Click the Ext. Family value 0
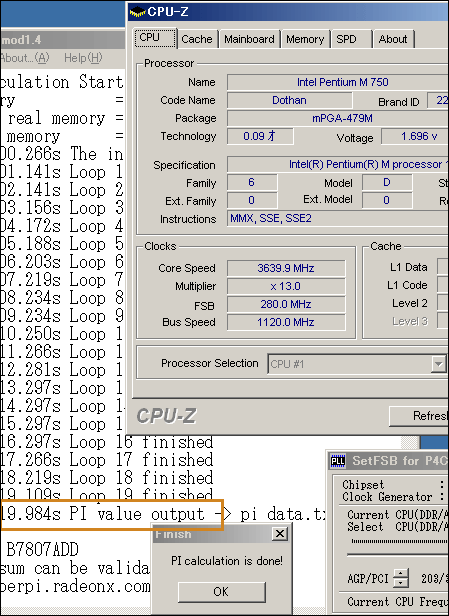The image size is (449, 616). coord(252,200)
